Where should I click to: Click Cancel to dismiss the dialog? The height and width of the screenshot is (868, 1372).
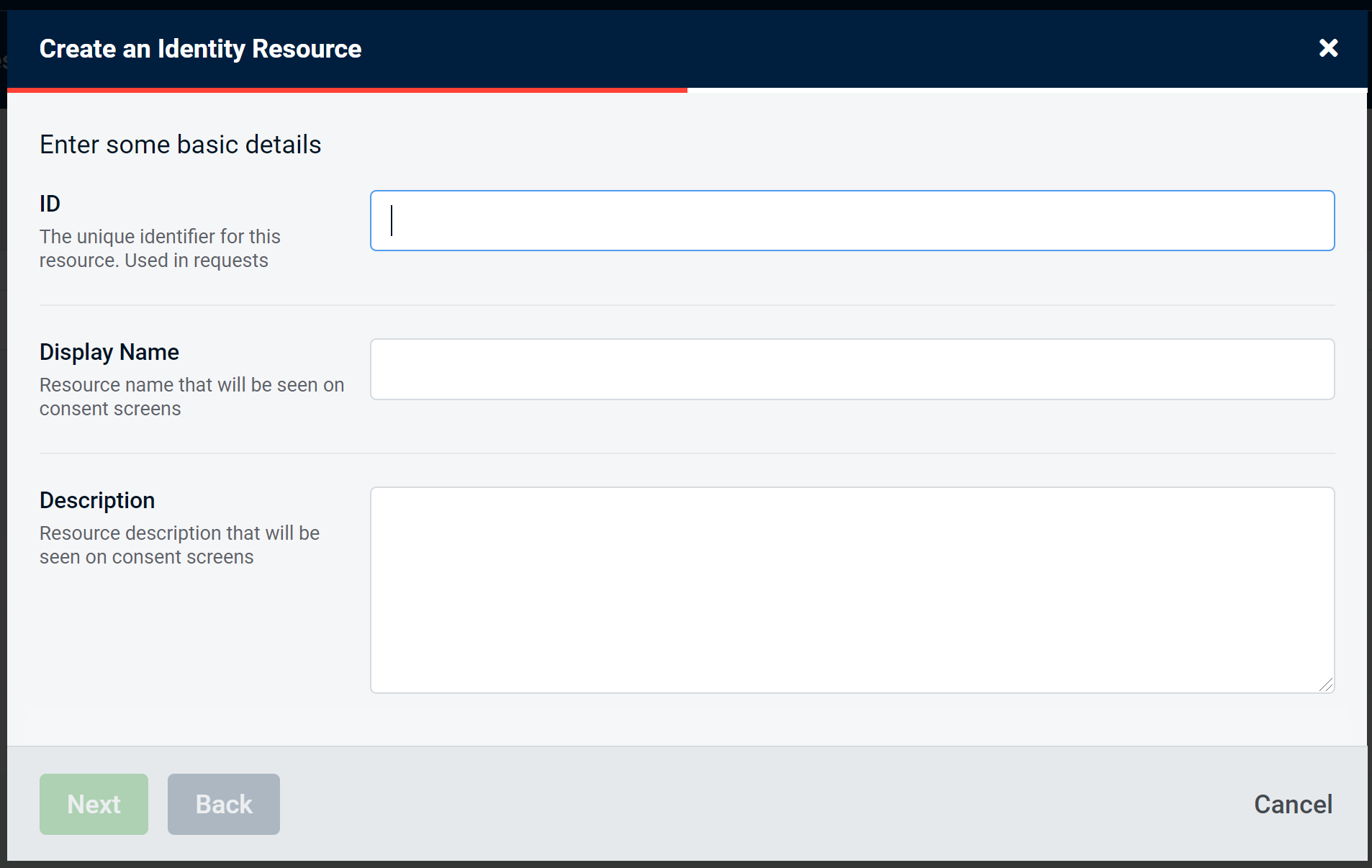(1292, 804)
